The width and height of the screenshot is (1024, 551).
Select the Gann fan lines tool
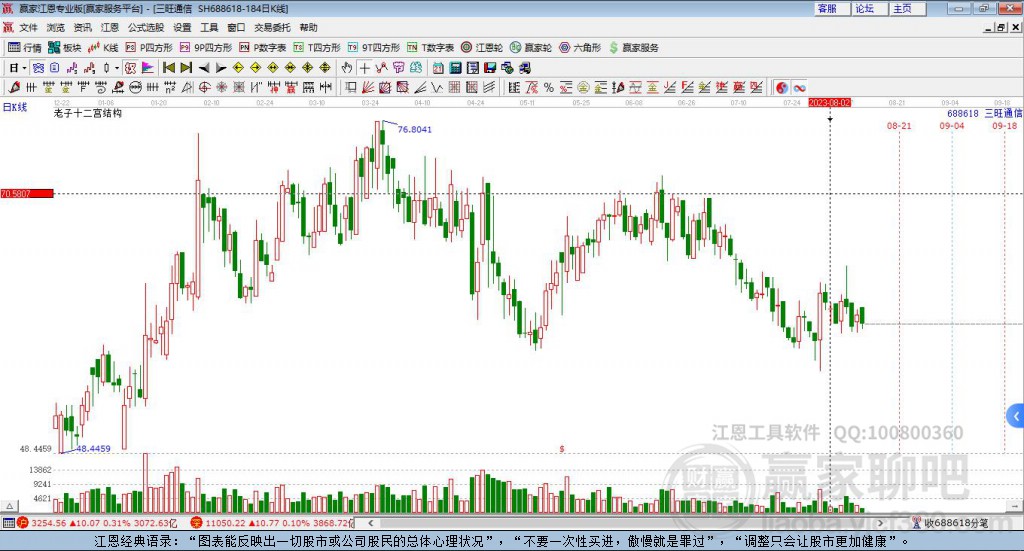(x=368, y=87)
